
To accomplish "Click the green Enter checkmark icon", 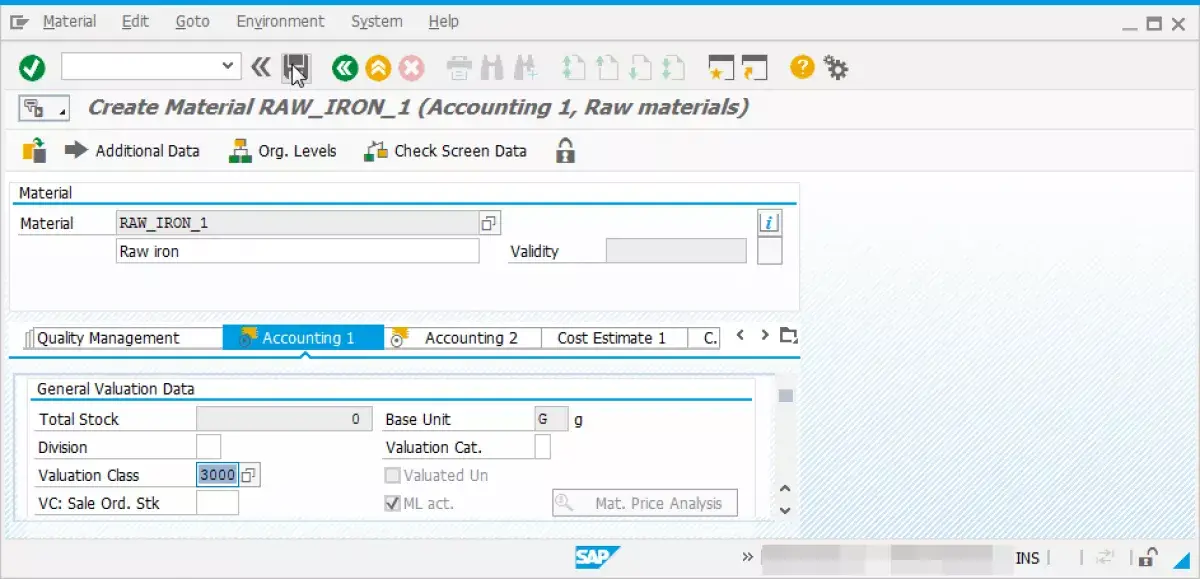I will 32,68.
